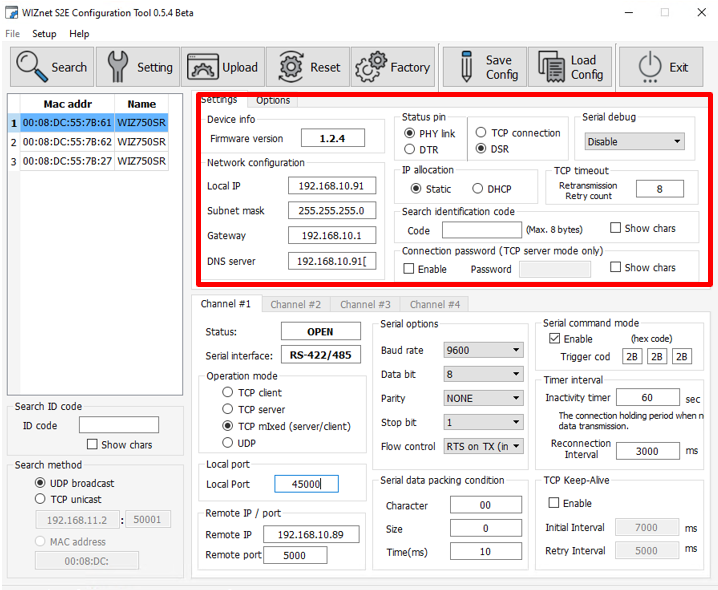Click the Save Config toolbar button
The height and width of the screenshot is (590, 718).
point(484,67)
